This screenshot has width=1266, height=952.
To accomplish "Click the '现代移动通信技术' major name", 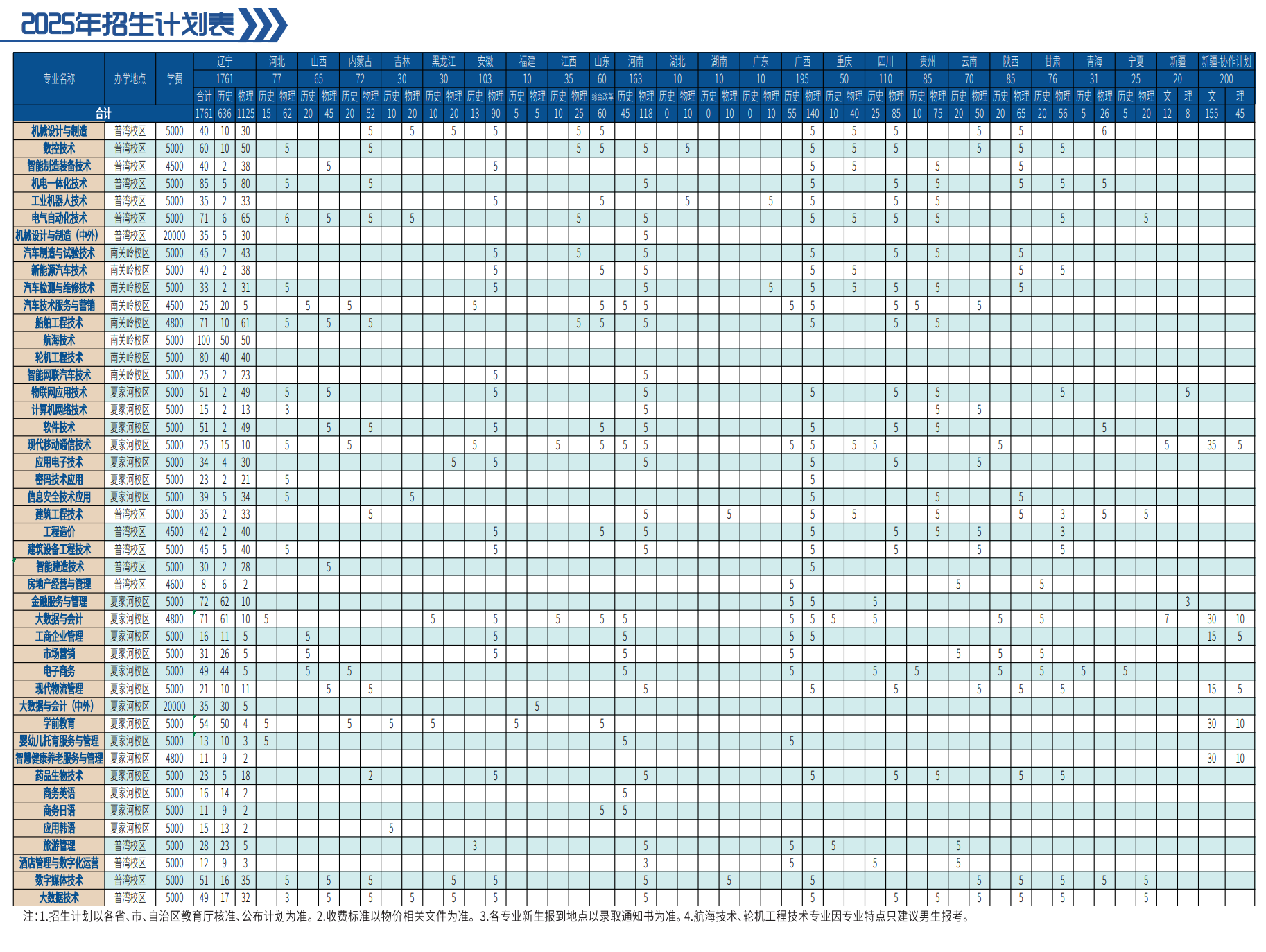I will (x=59, y=444).
